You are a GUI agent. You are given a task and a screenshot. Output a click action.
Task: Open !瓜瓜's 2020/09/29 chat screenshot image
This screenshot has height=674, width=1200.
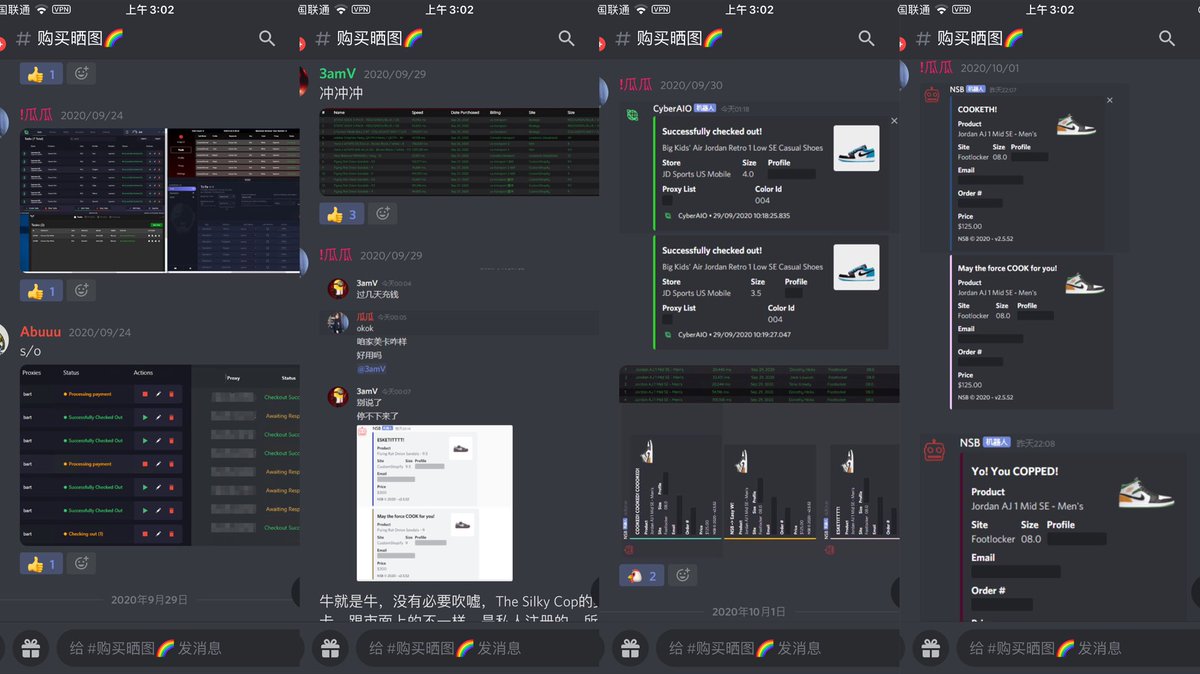459,425
